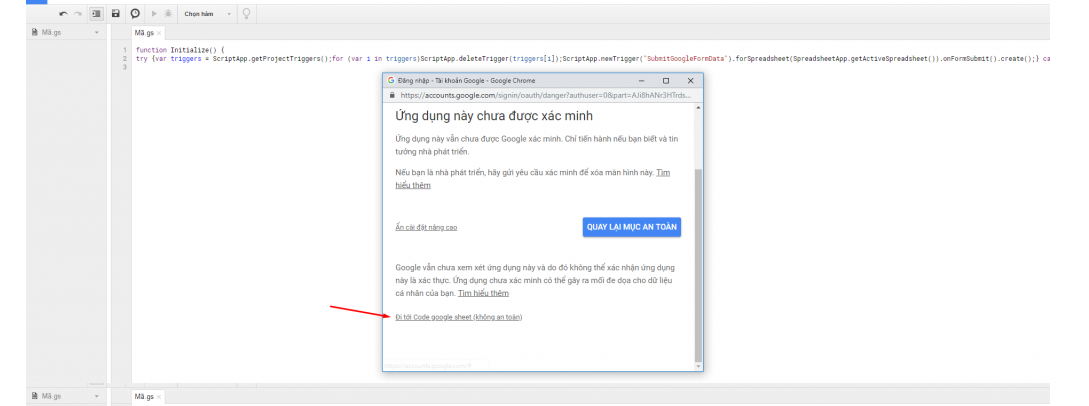Click the lightbulb icon in toolbar
The width and height of the screenshot is (1089, 406).
coord(246,14)
